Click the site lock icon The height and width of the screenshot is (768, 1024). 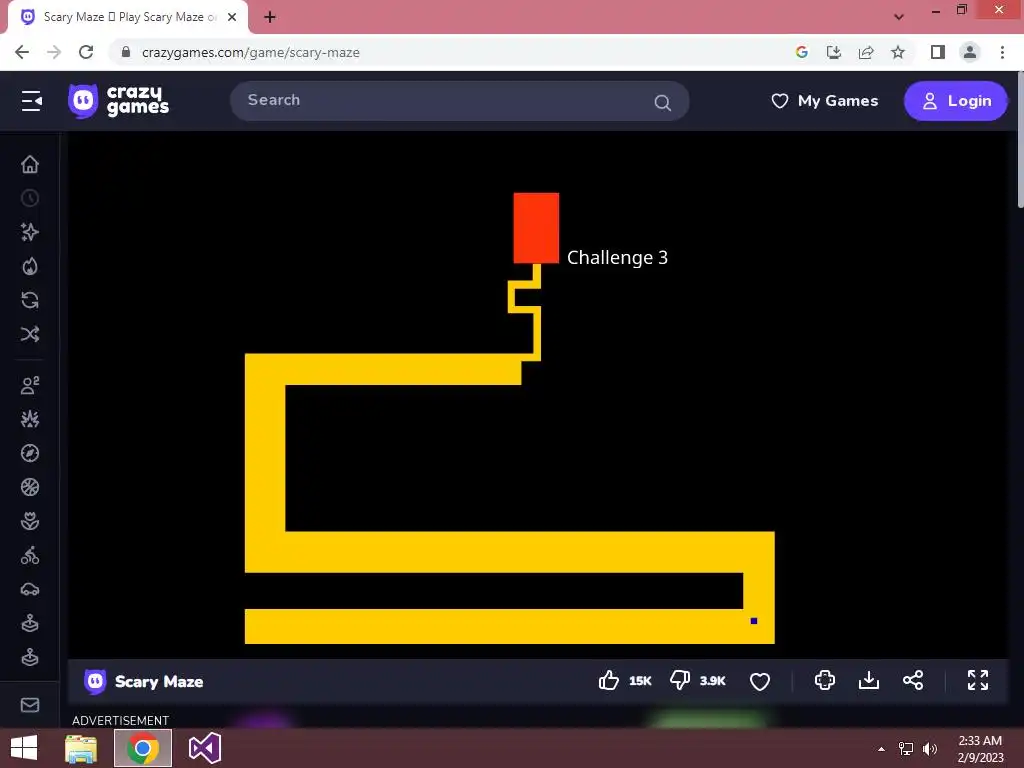(126, 52)
